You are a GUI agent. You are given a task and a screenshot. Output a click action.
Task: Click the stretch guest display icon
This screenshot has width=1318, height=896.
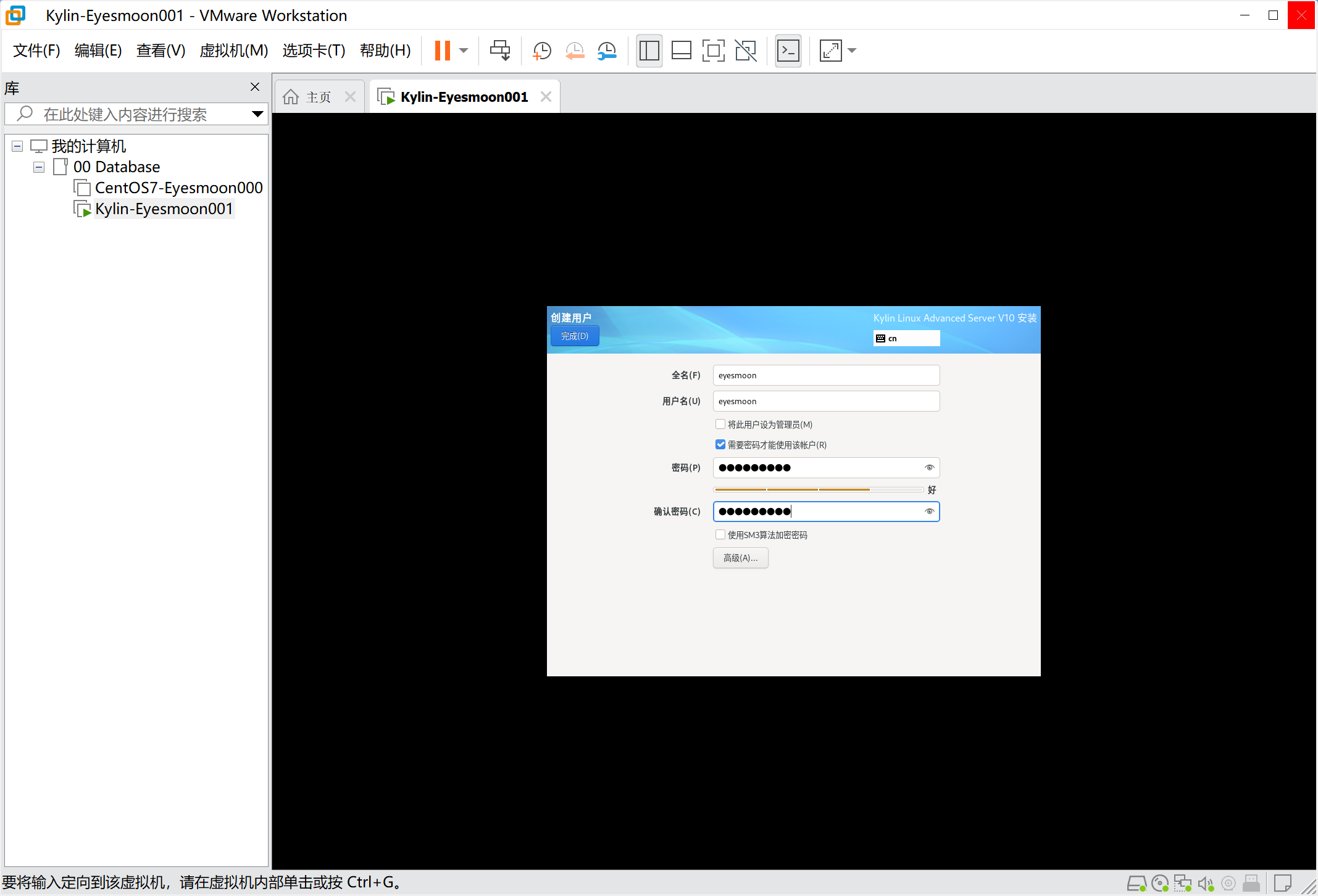coord(830,51)
